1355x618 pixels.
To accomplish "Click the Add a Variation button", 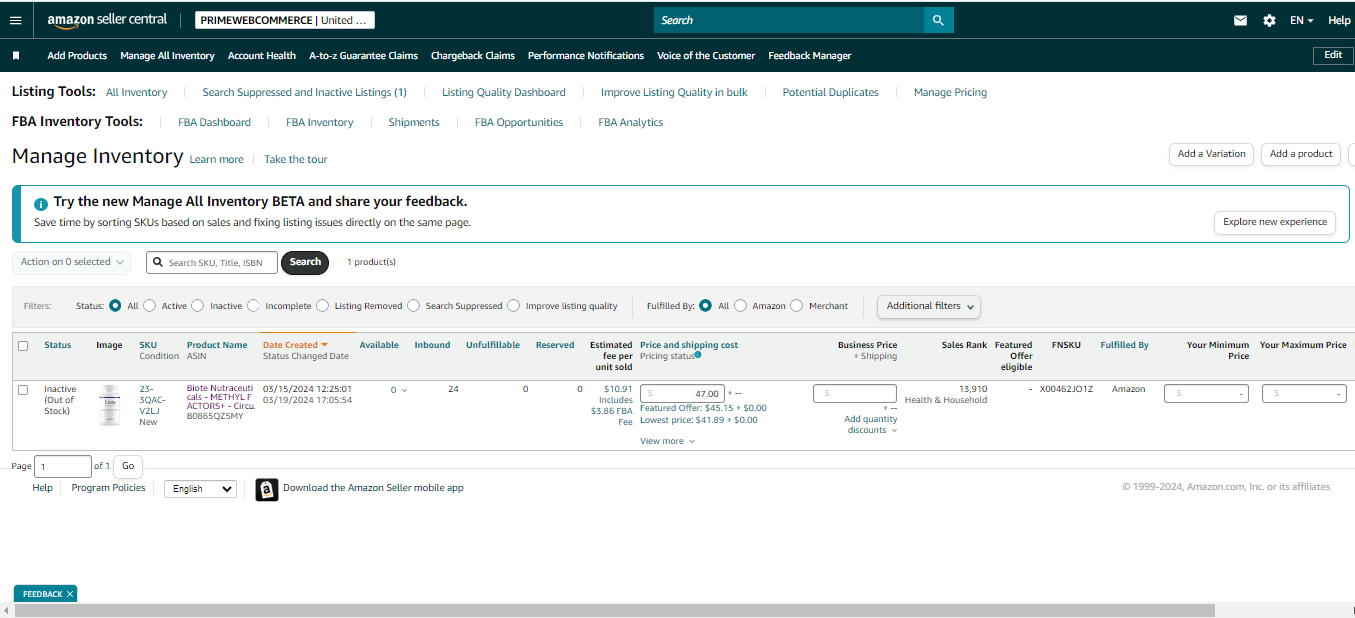I will point(1211,154).
